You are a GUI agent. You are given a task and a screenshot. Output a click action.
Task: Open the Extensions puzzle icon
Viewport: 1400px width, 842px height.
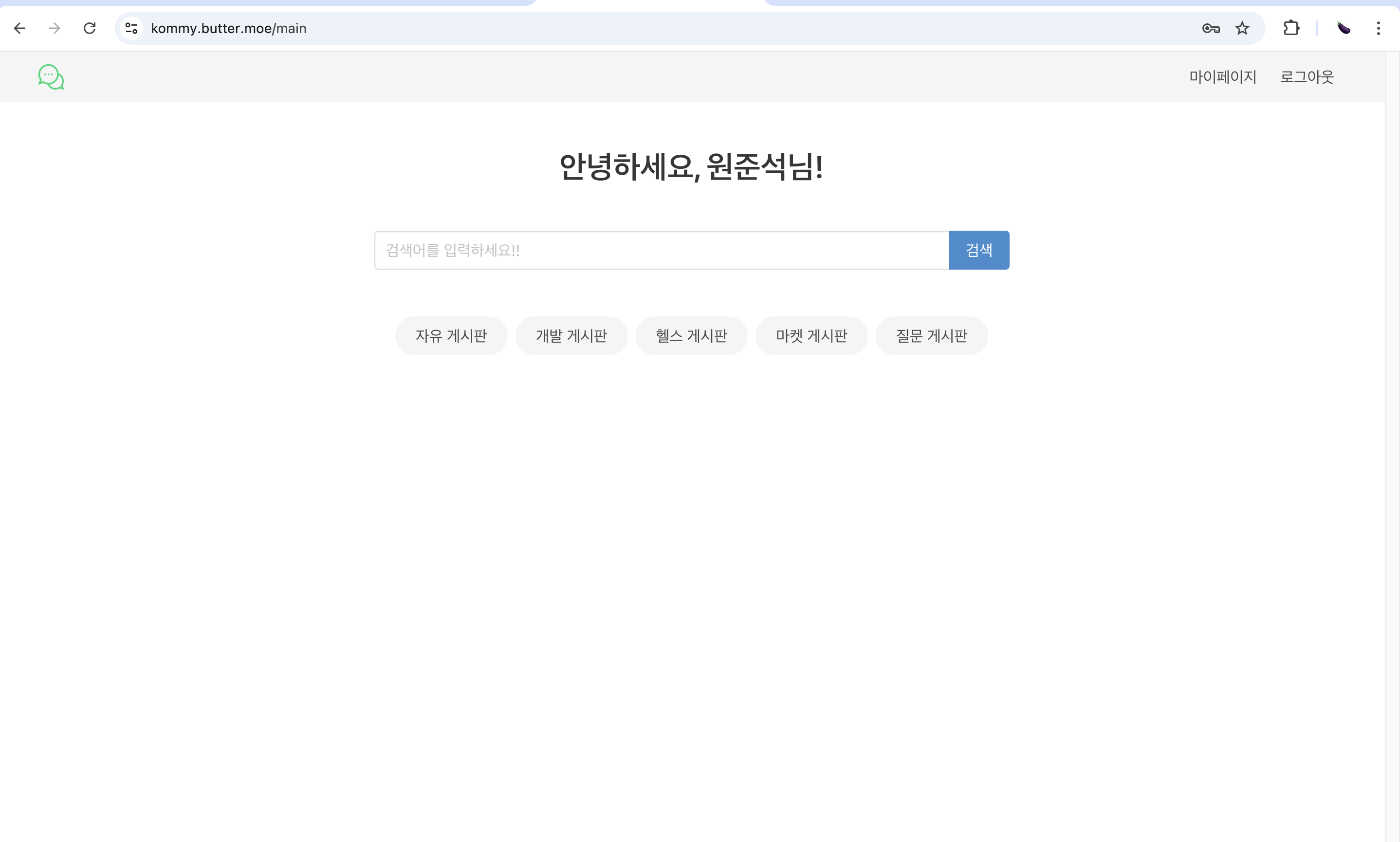tap(1291, 28)
